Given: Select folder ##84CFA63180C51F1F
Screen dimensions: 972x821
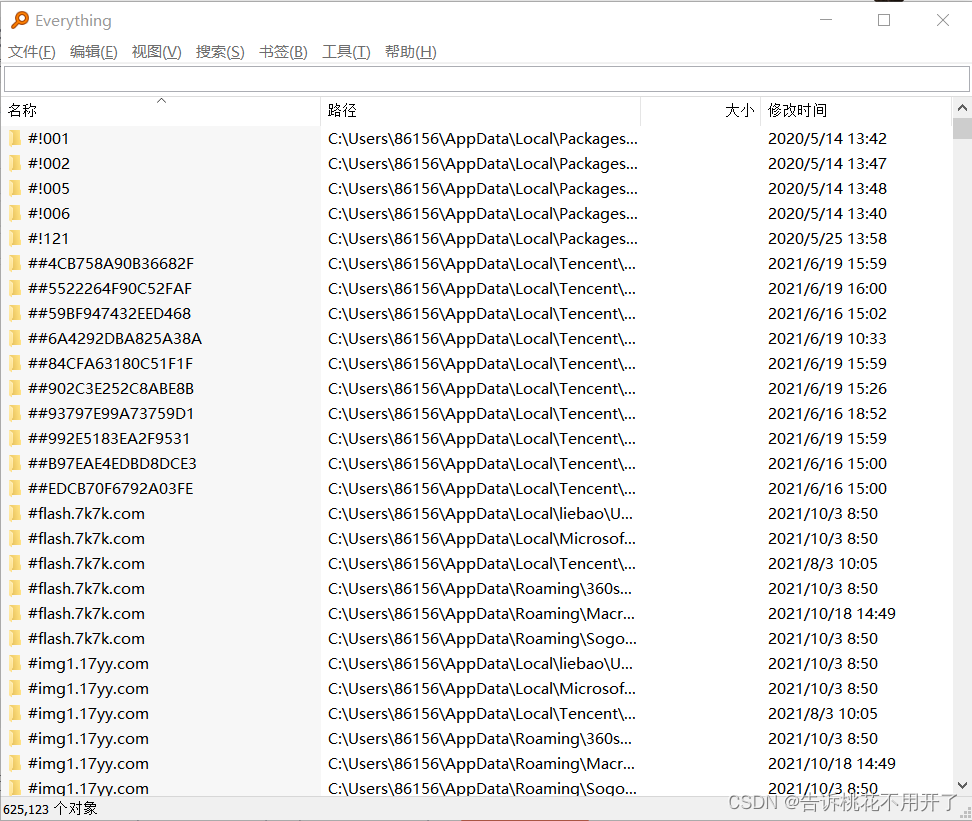Looking at the screenshot, I should pos(110,363).
